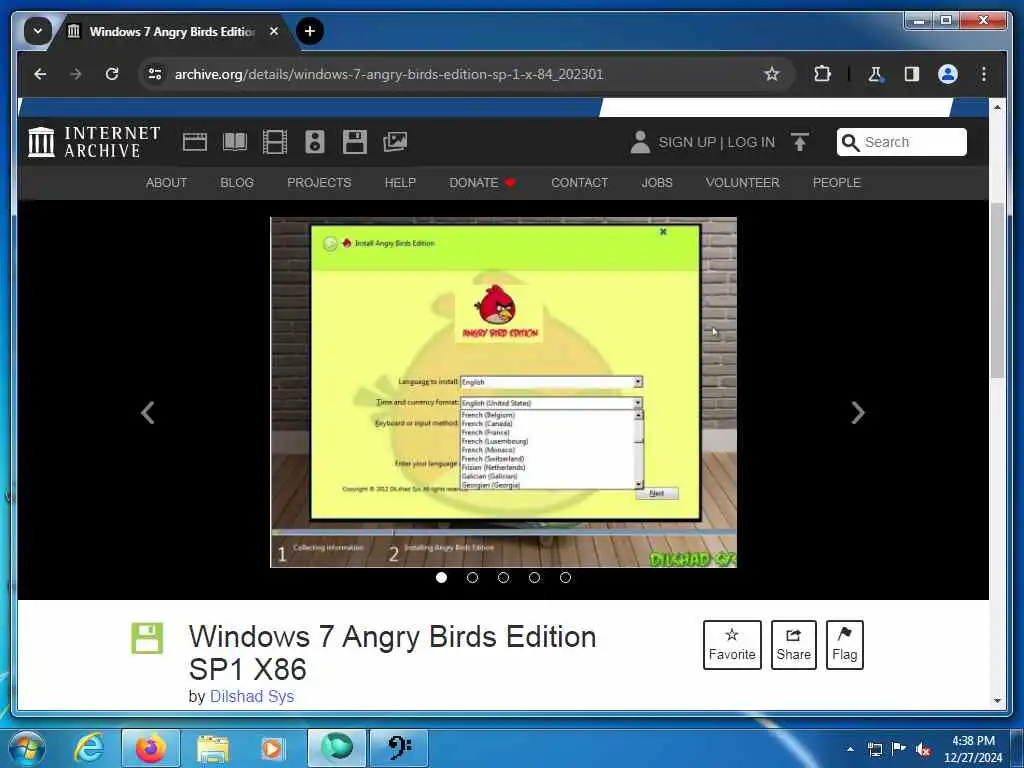Open the Extensions puzzle icon
1024x768 pixels.
pos(822,74)
